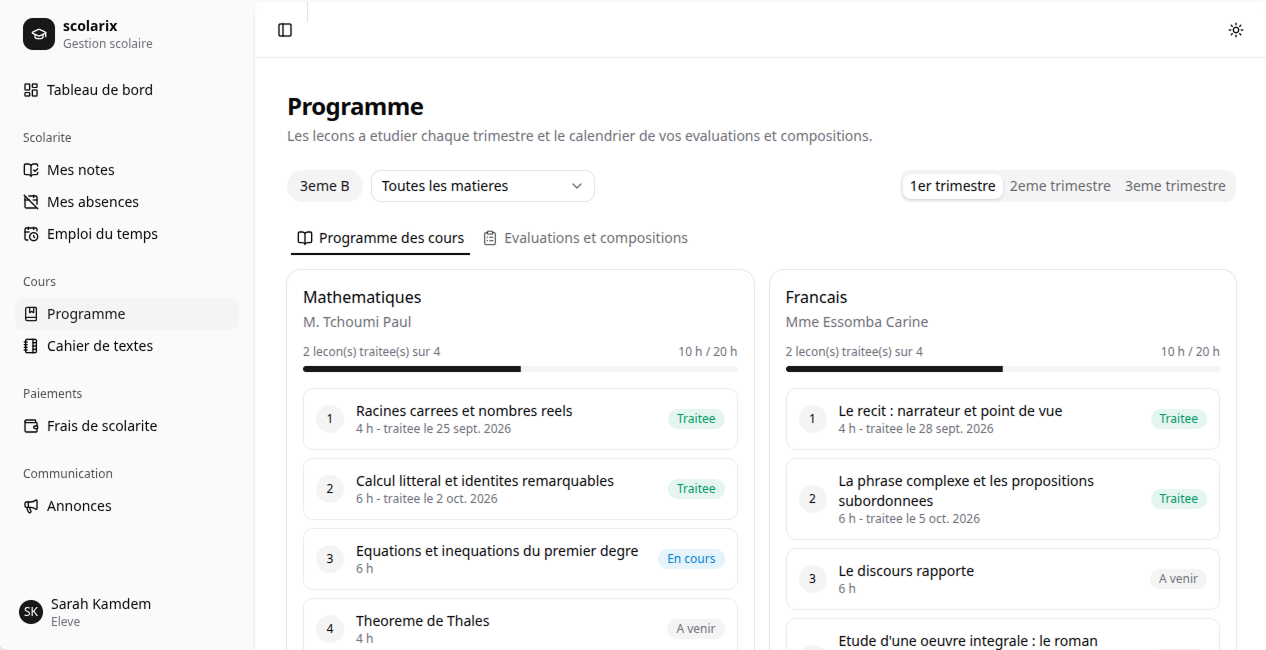Click En cours badge on Equations lesson
The width and height of the screenshot is (1266, 650).
(x=691, y=559)
